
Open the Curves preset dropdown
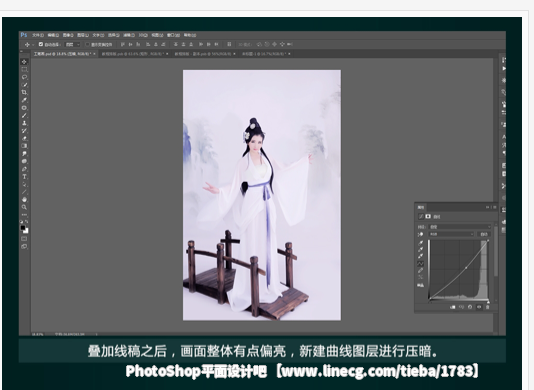click(459, 227)
